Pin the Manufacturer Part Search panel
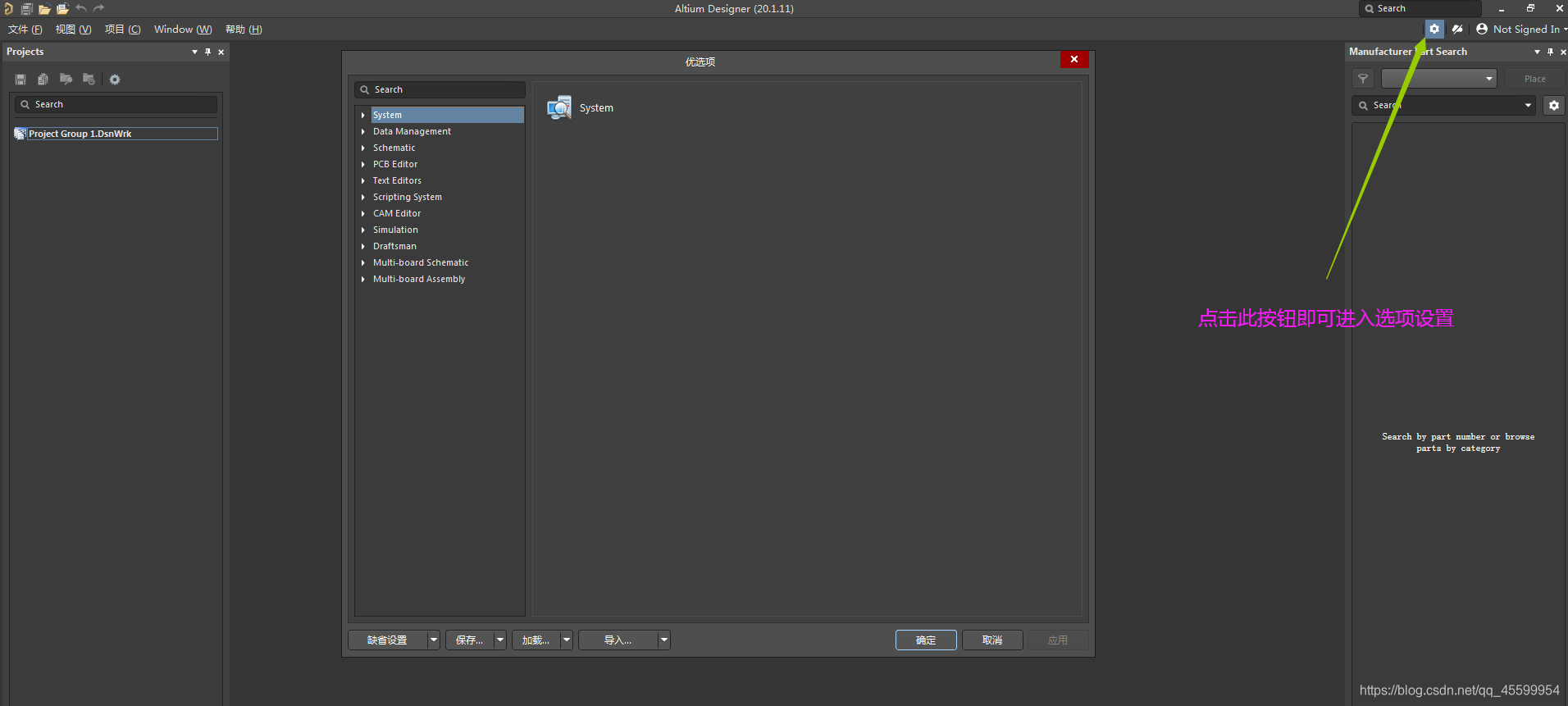1568x706 pixels. 1550,52
